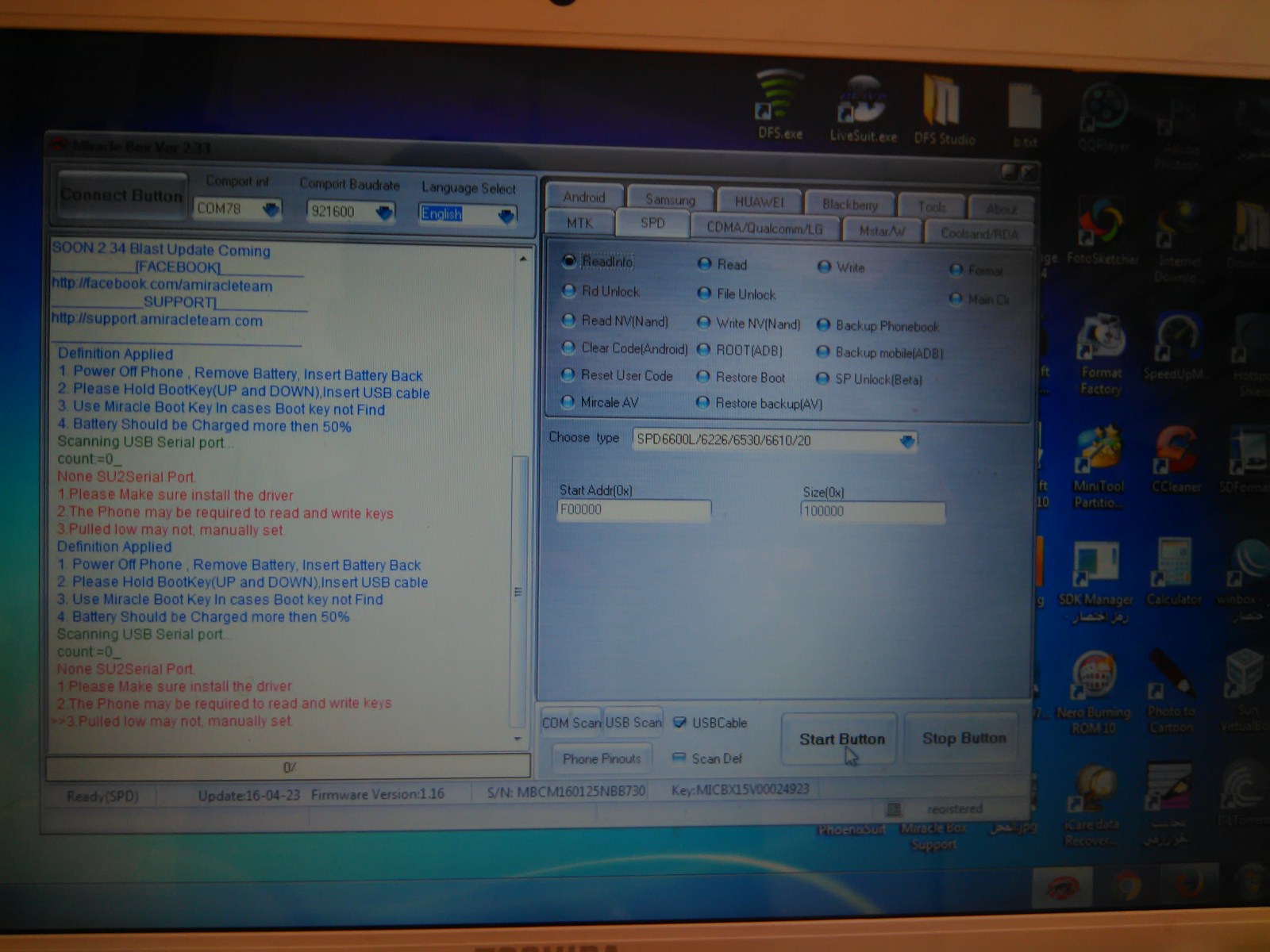Switch to the Samsung tab
This screenshot has height=952, width=1270.
(670, 199)
